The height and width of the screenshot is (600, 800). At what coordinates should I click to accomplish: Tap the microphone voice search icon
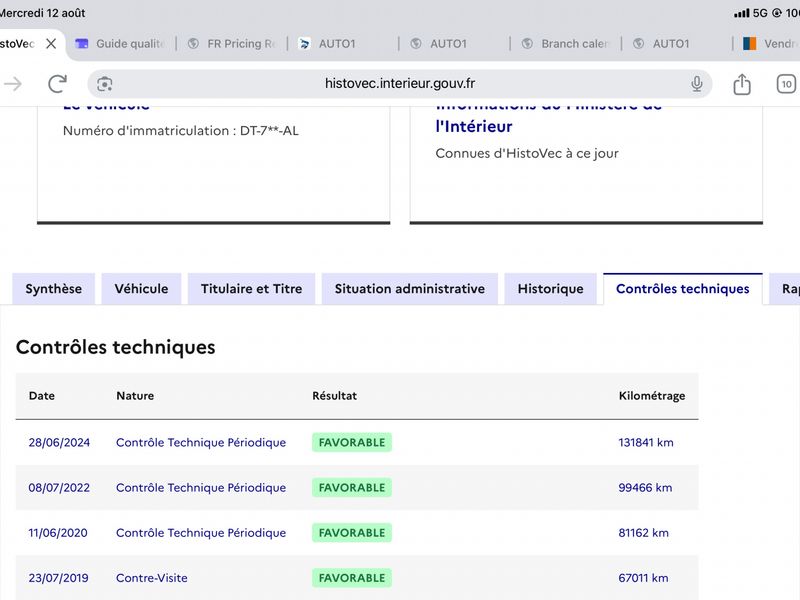(696, 84)
